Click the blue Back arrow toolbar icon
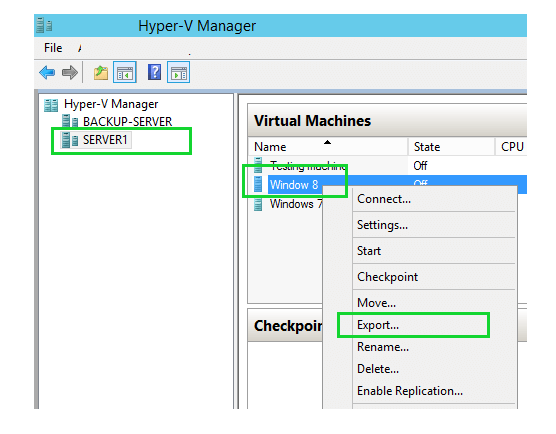 coord(47,73)
